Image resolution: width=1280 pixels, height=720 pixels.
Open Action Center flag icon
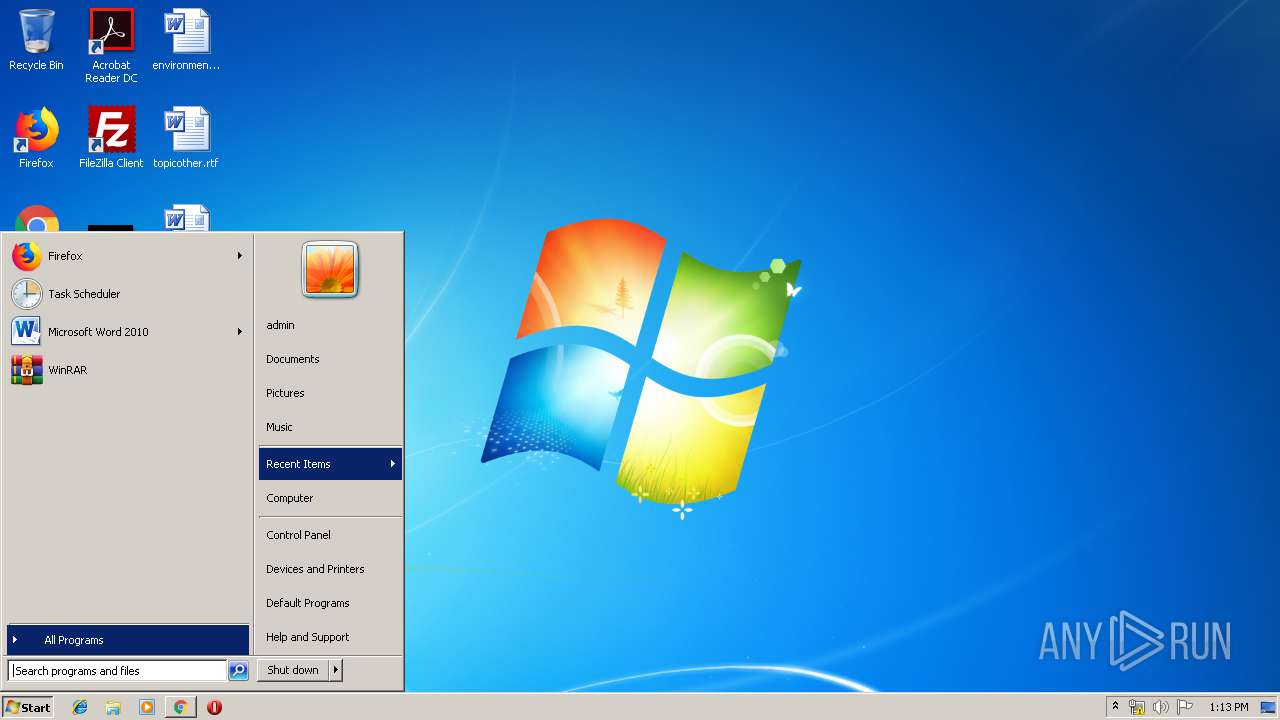pos(1184,707)
